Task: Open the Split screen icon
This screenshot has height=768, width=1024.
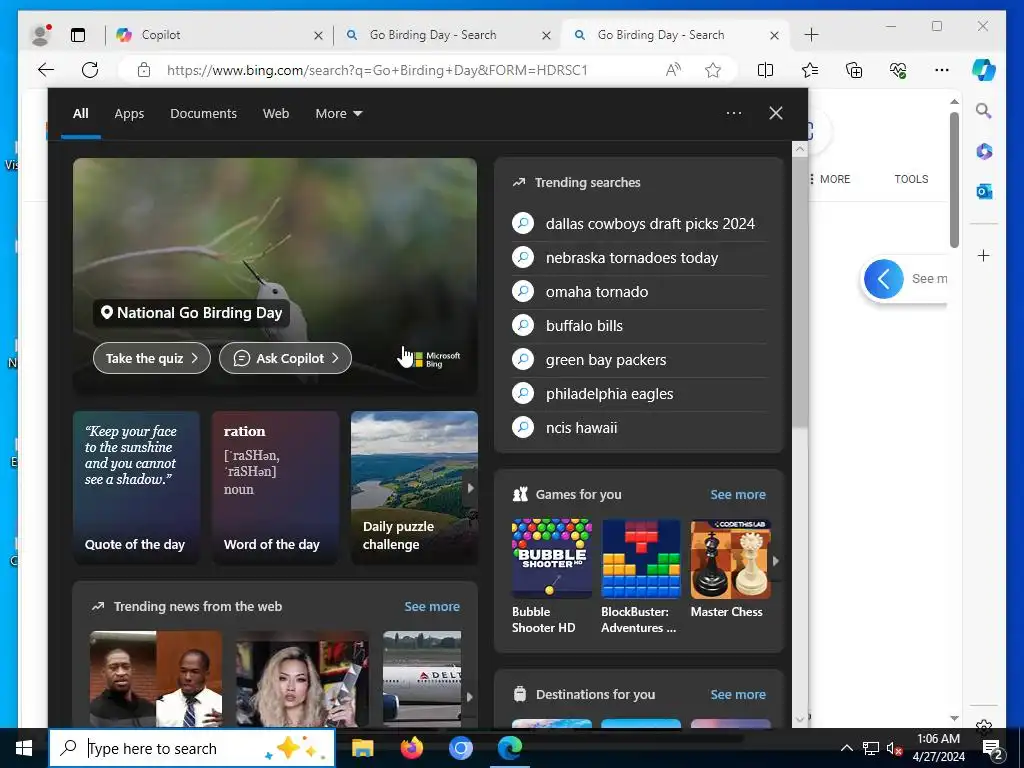Action: [765, 70]
